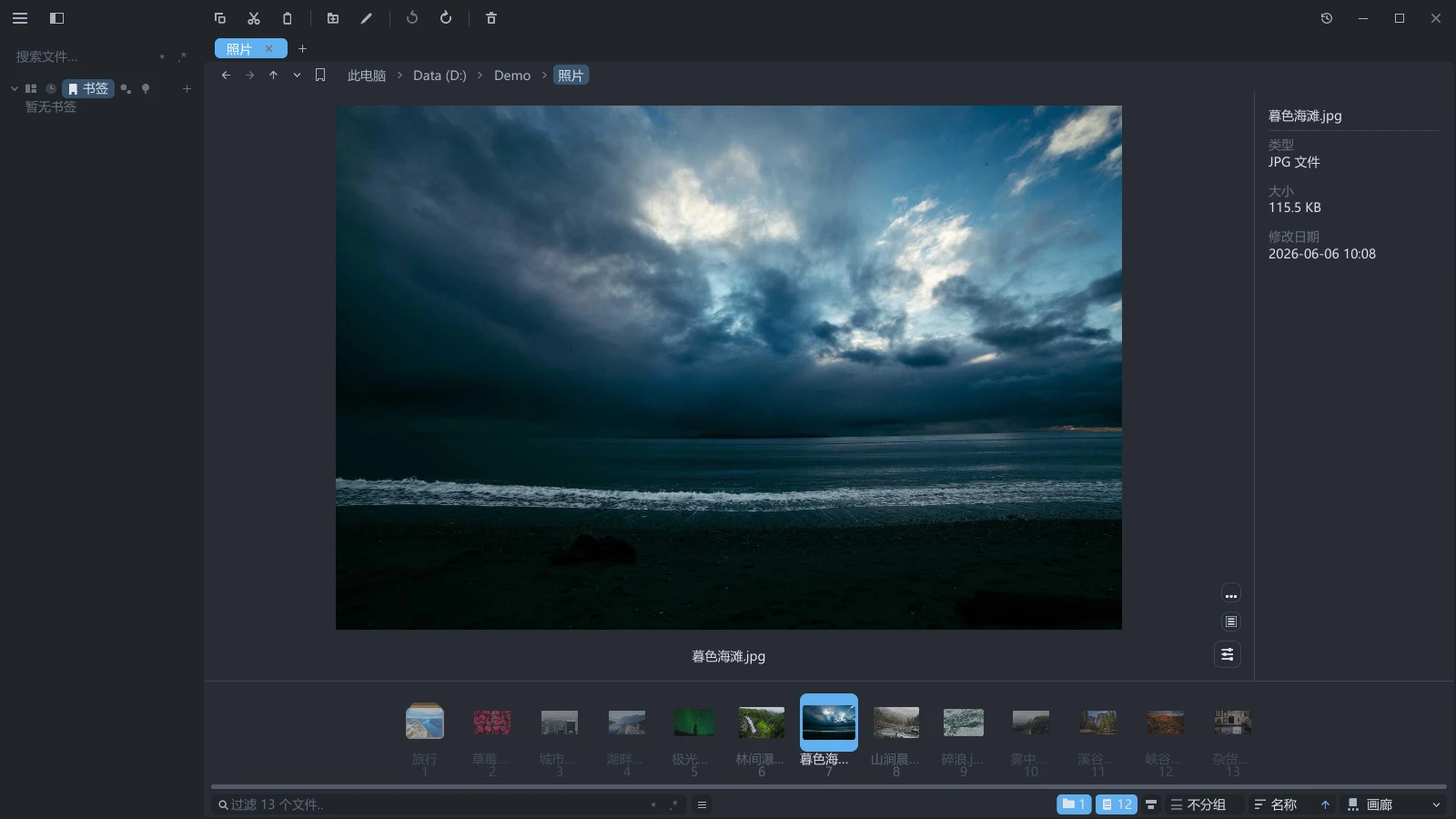Open filter options list icon
Screen dimensions: 1456x819
pos(702,804)
